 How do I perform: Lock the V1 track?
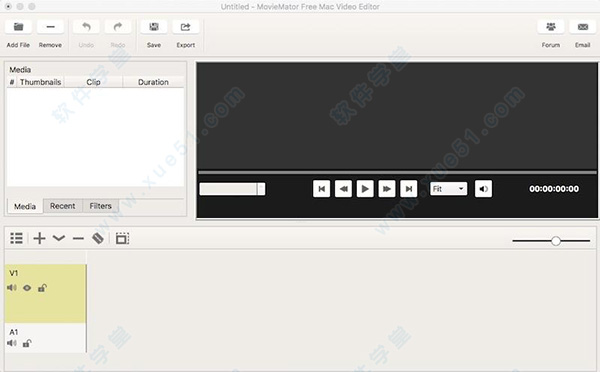[x=42, y=288]
